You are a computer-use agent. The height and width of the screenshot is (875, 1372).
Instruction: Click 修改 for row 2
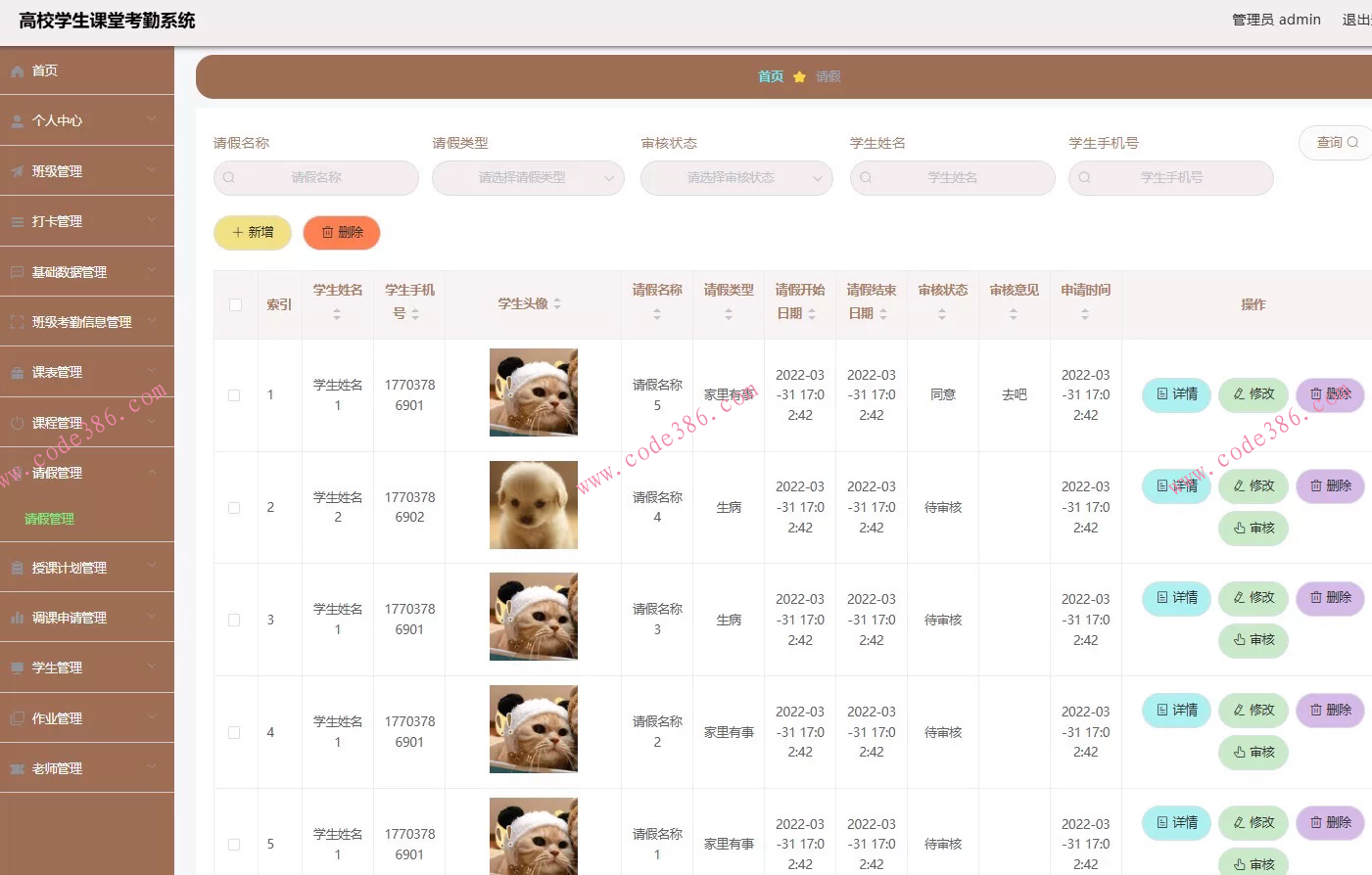point(1254,486)
